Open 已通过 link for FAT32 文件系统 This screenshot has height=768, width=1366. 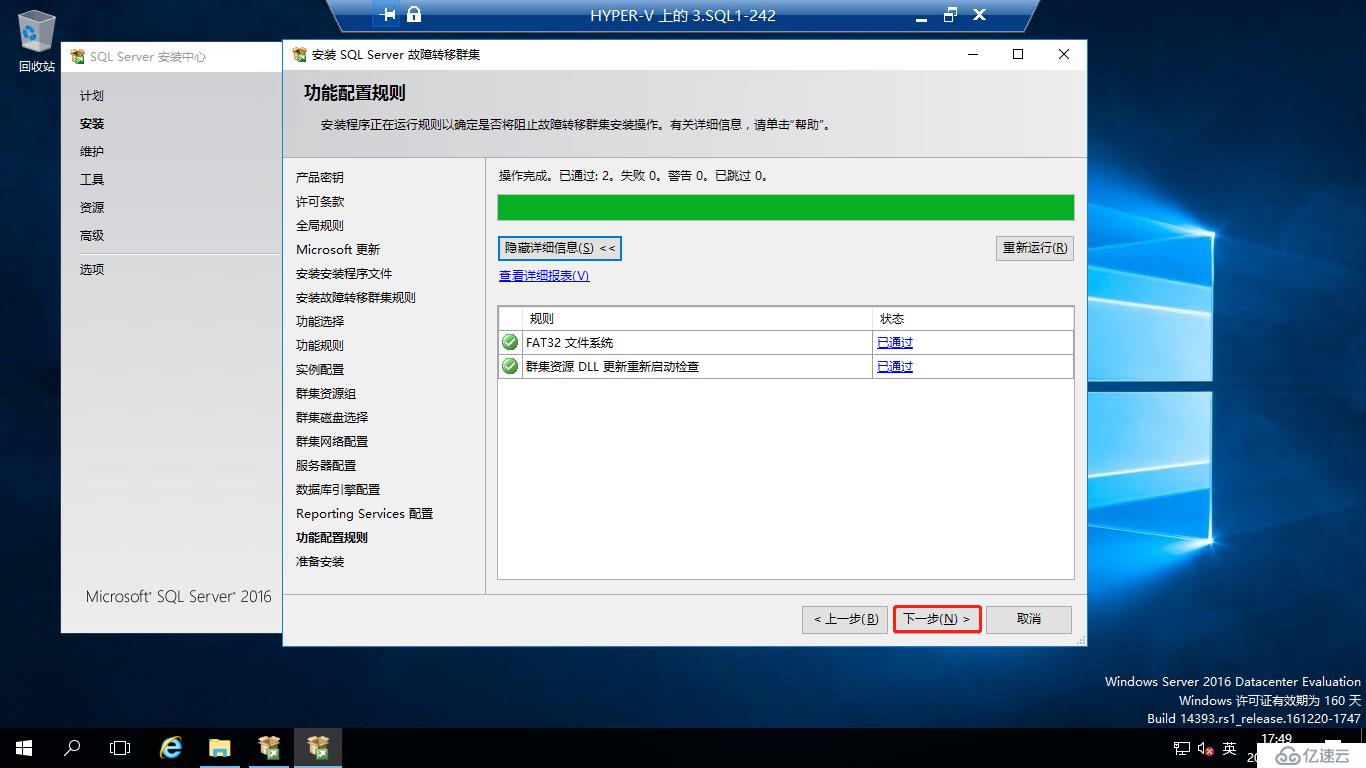(895, 342)
